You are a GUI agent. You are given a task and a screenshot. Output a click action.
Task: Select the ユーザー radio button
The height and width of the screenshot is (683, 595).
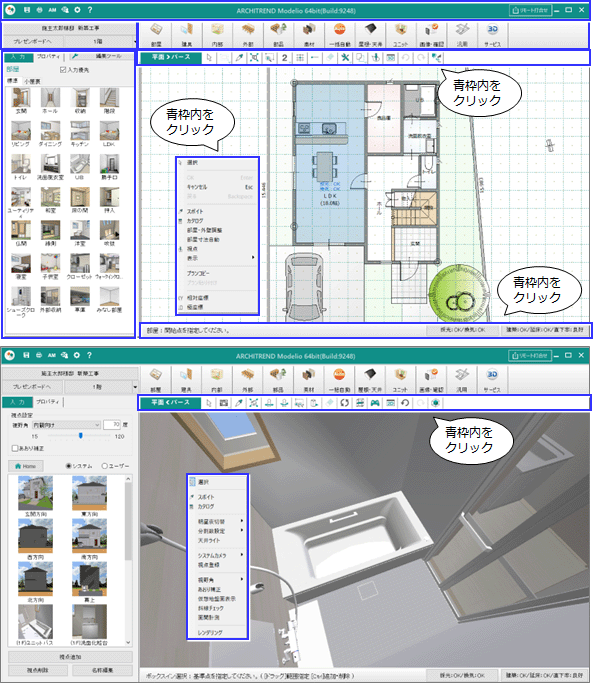pyautogui.click(x=105, y=466)
